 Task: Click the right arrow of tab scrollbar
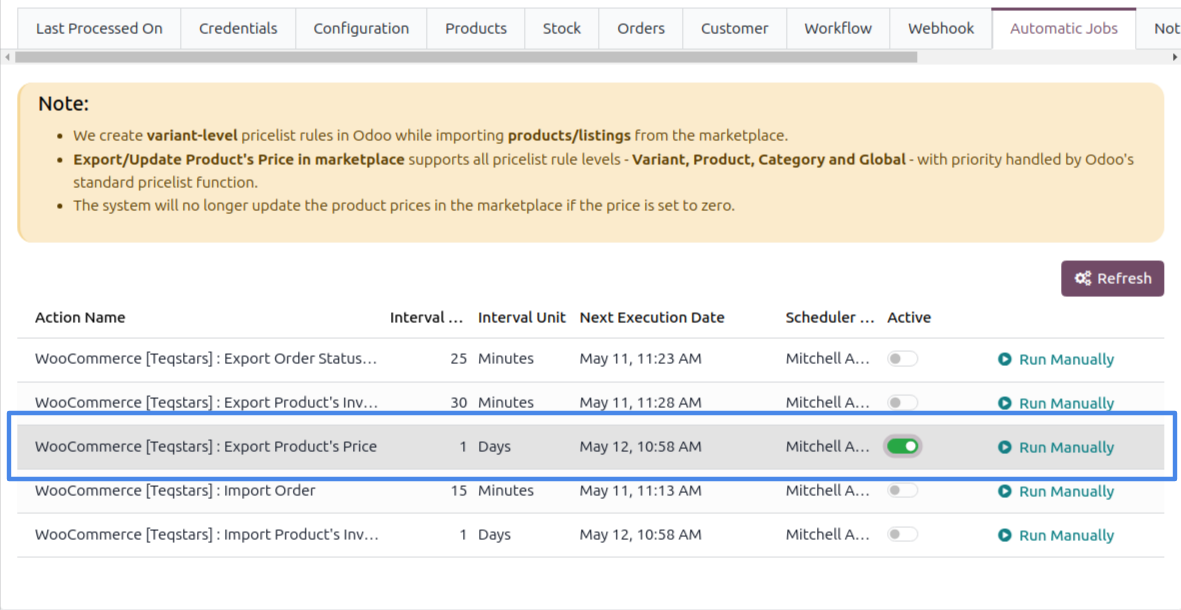1174,57
